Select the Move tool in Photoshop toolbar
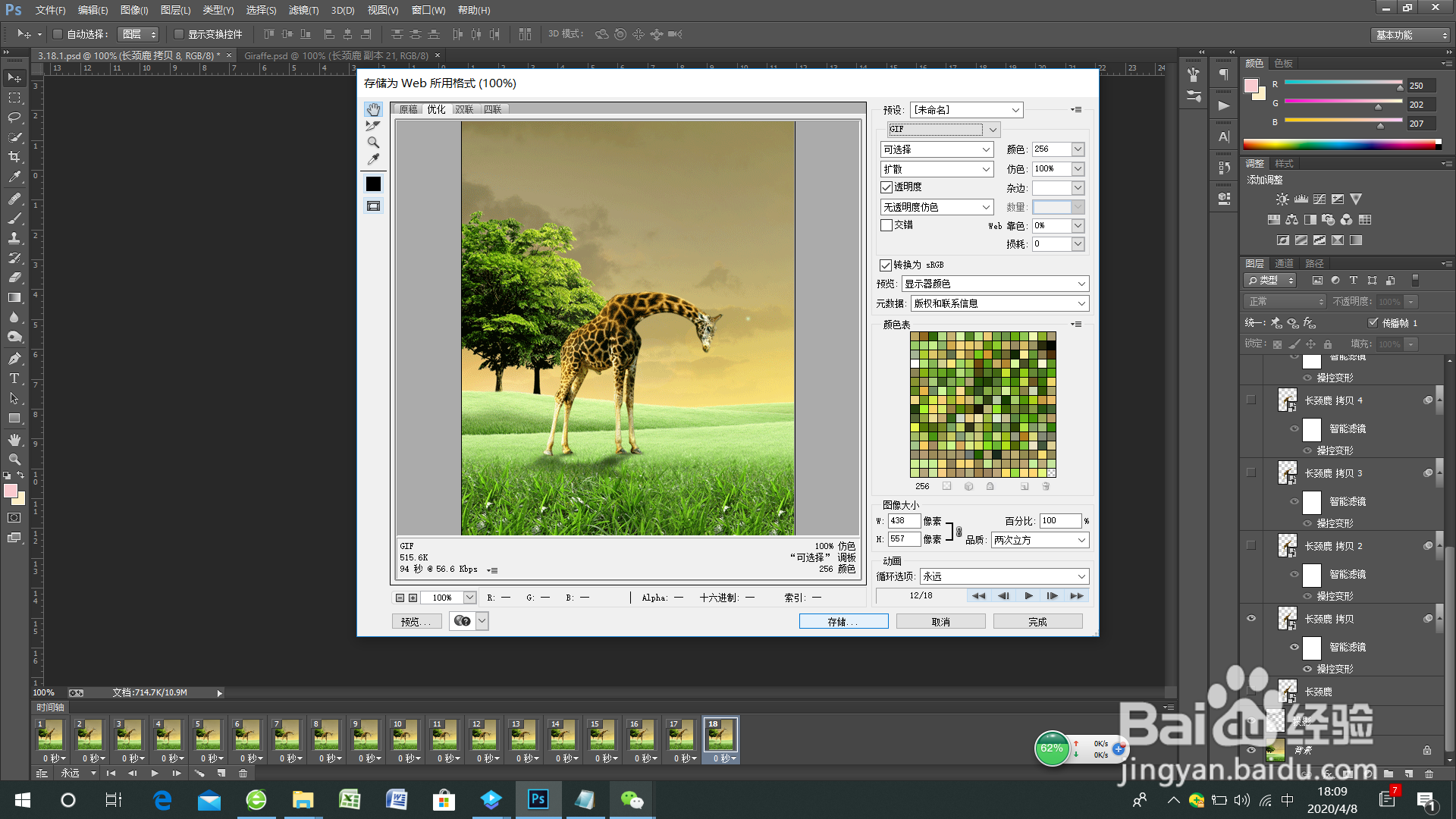Image resolution: width=1456 pixels, height=819 pixels. pos(14,78)
